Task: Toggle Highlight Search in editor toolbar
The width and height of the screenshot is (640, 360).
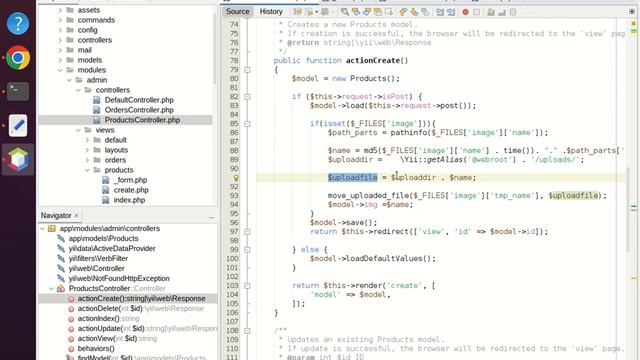Action: pos(378,12)
